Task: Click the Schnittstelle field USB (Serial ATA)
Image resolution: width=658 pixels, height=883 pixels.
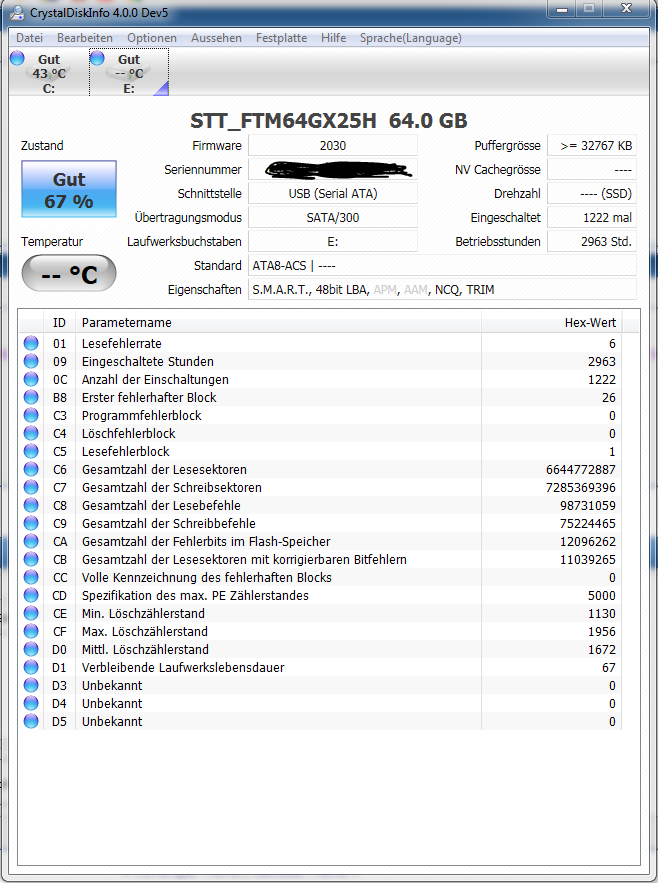Action: [333, 193]
